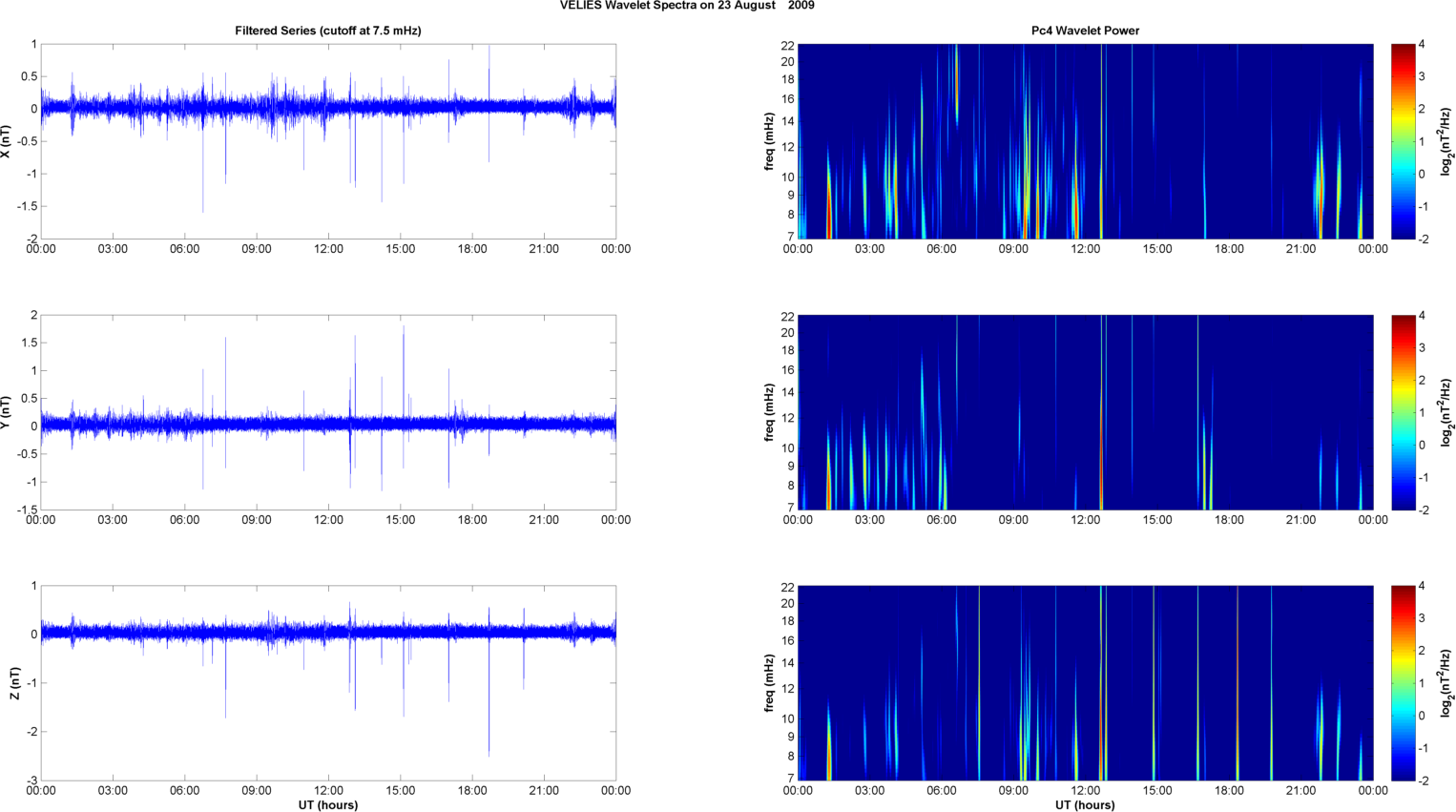Click the log2(nT²/Hz) label of middle colorbar

[1447, 412]
